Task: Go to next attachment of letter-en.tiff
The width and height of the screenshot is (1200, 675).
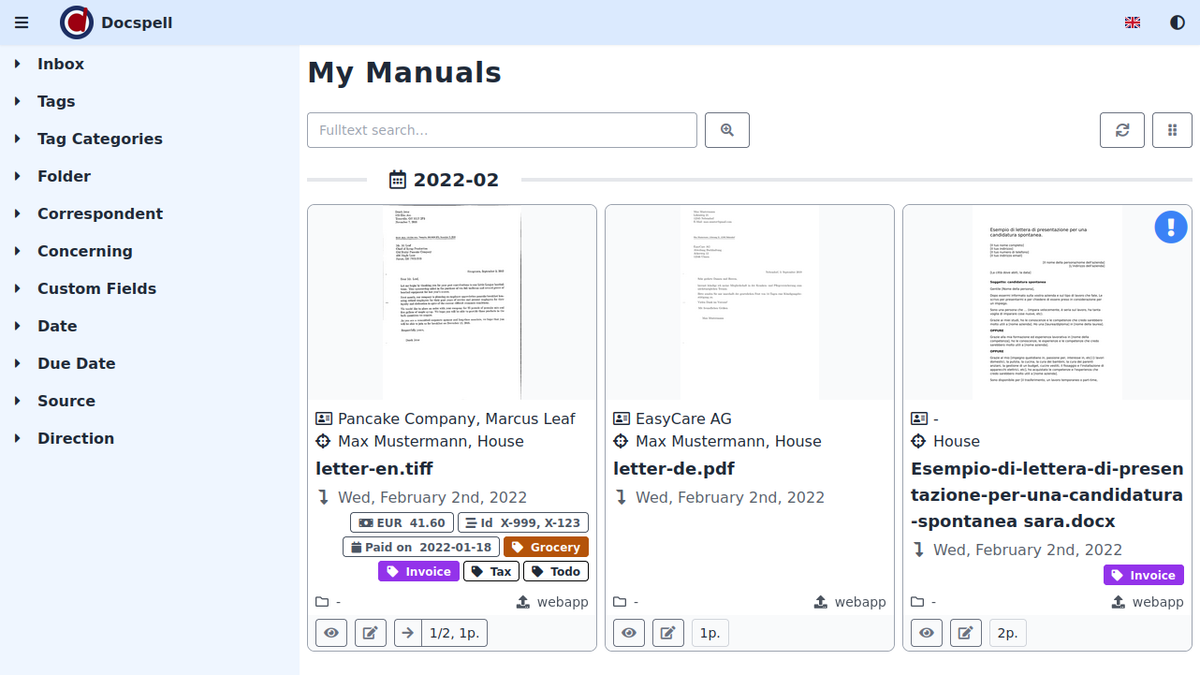Action: pyautogui.click(x=408, y=633)
